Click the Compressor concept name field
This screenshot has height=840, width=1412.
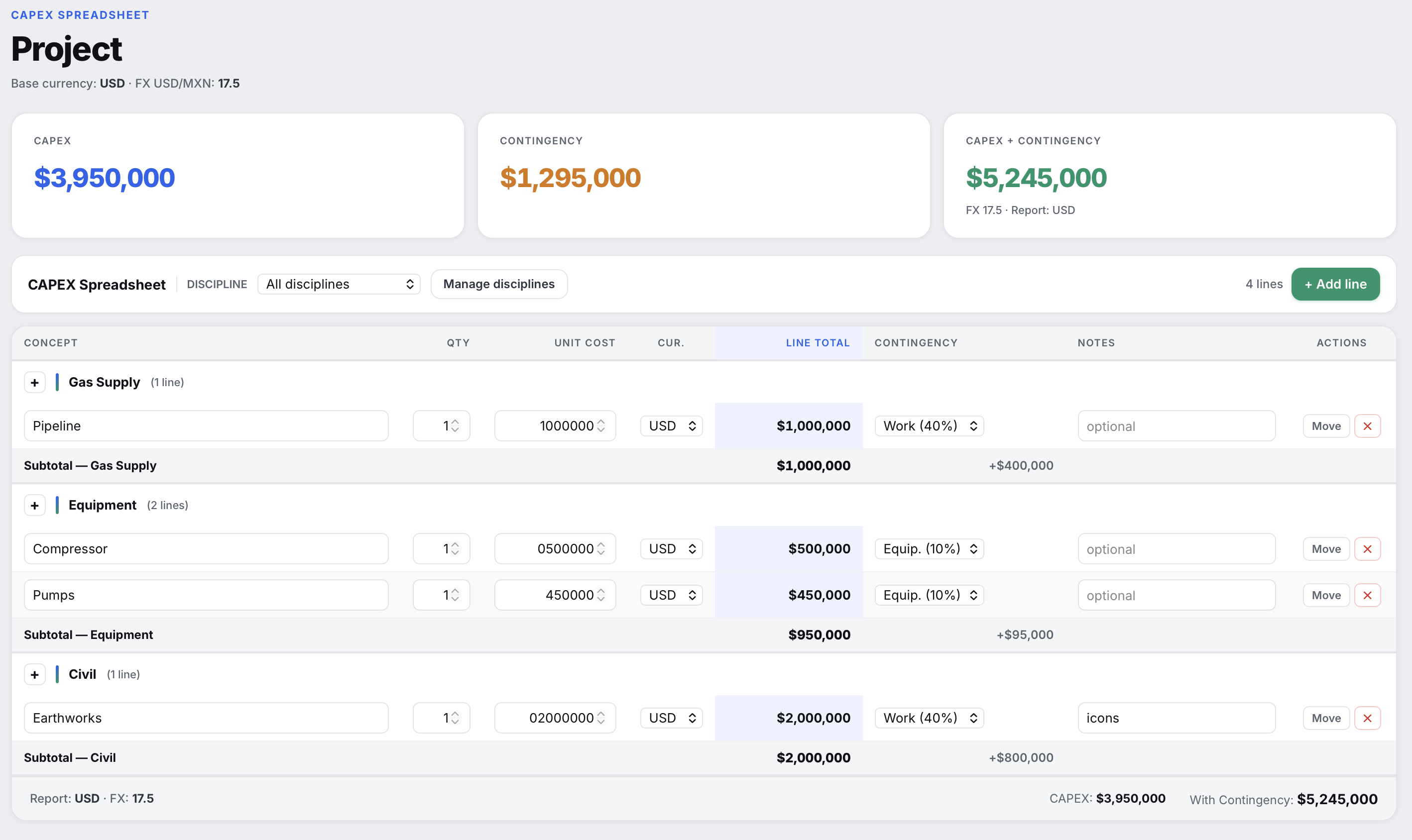point(206,549)
